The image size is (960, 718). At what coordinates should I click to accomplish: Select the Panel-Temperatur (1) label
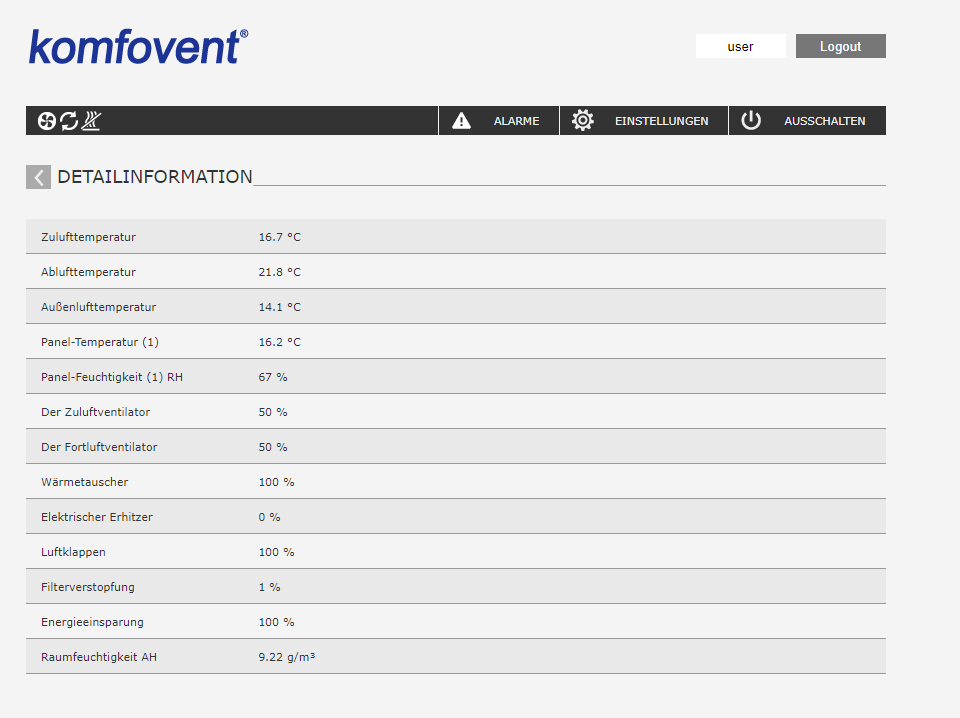tap(100, 342)
